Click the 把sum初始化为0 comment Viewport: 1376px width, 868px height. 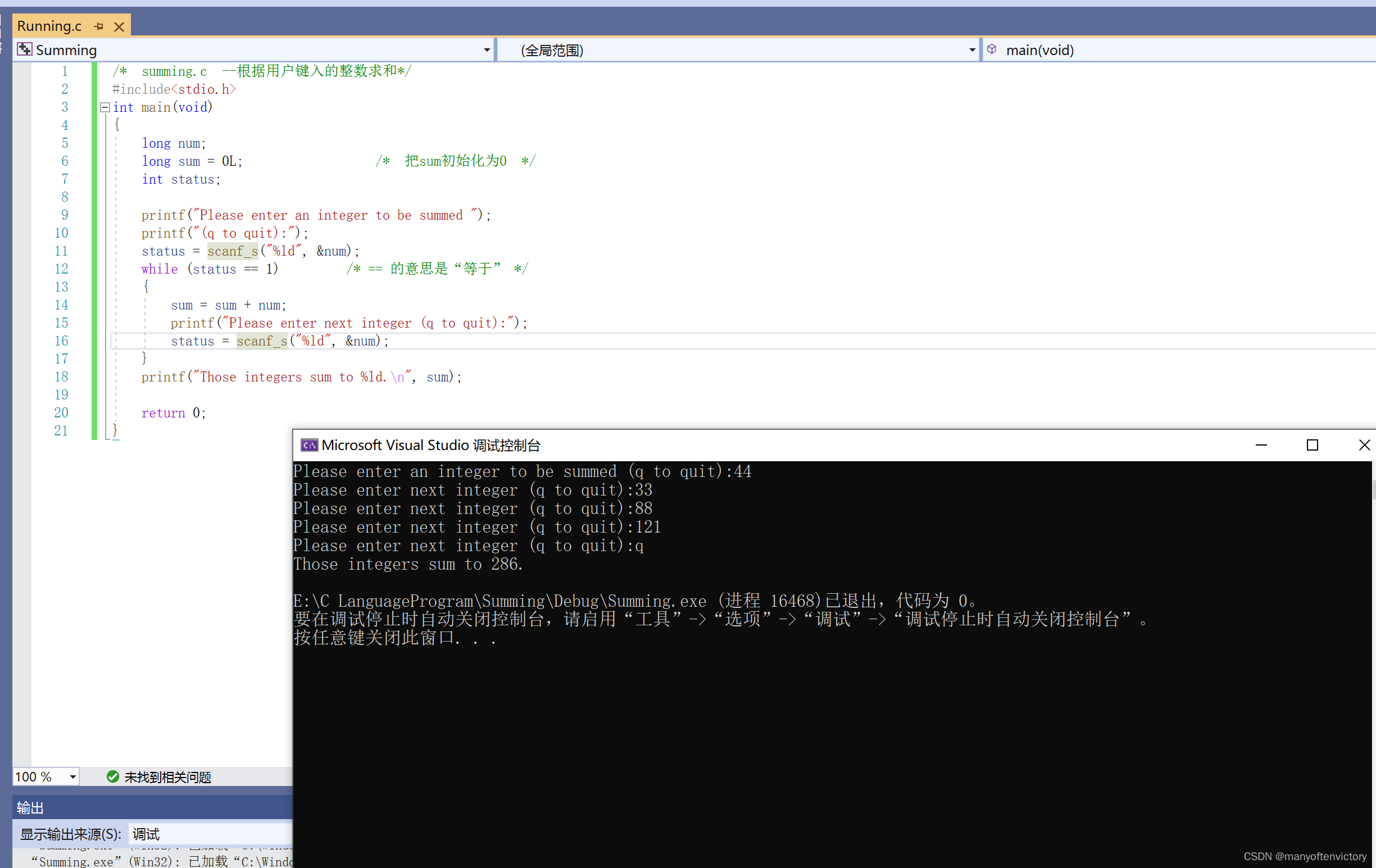456,161
